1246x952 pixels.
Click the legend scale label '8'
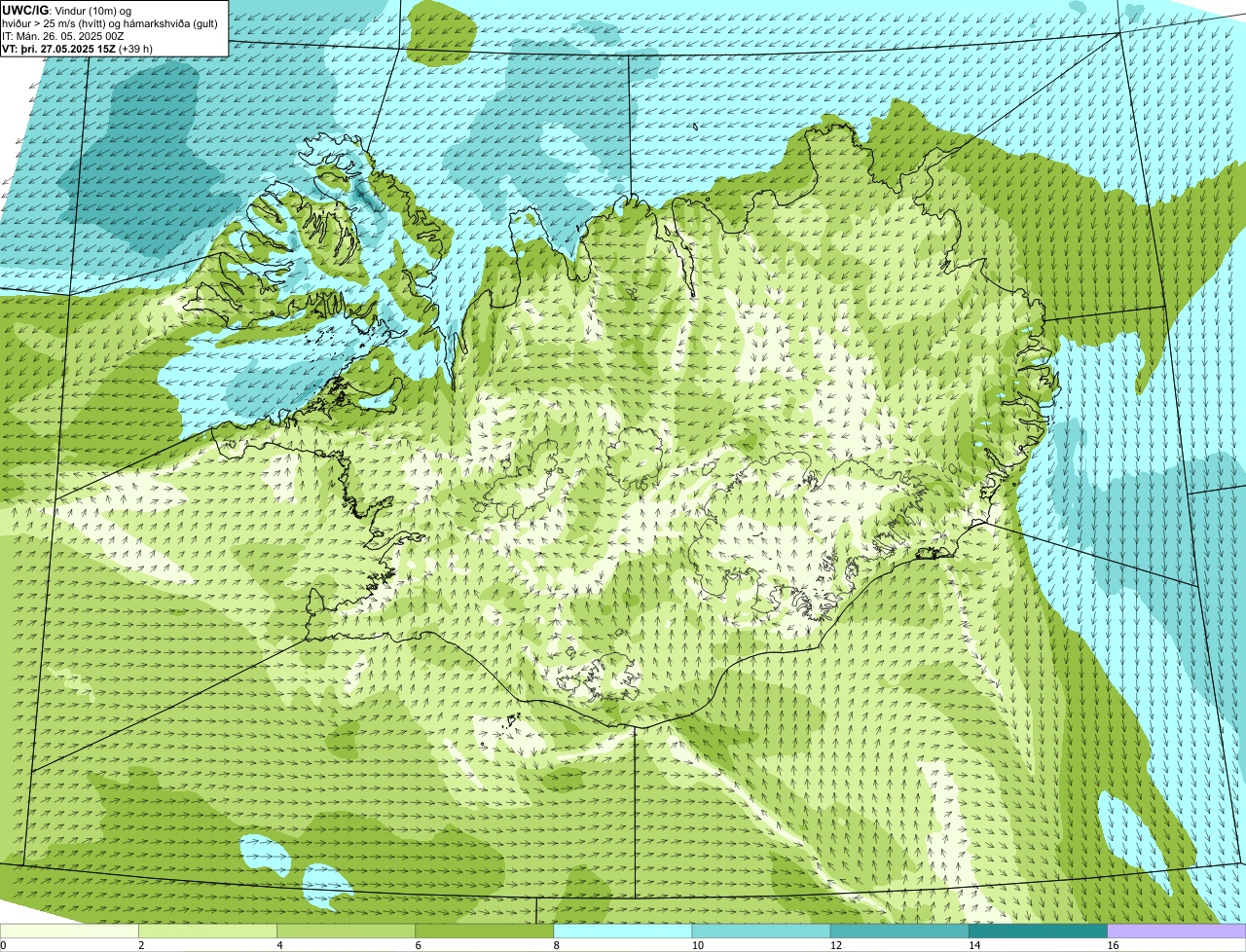coord(557,945)
